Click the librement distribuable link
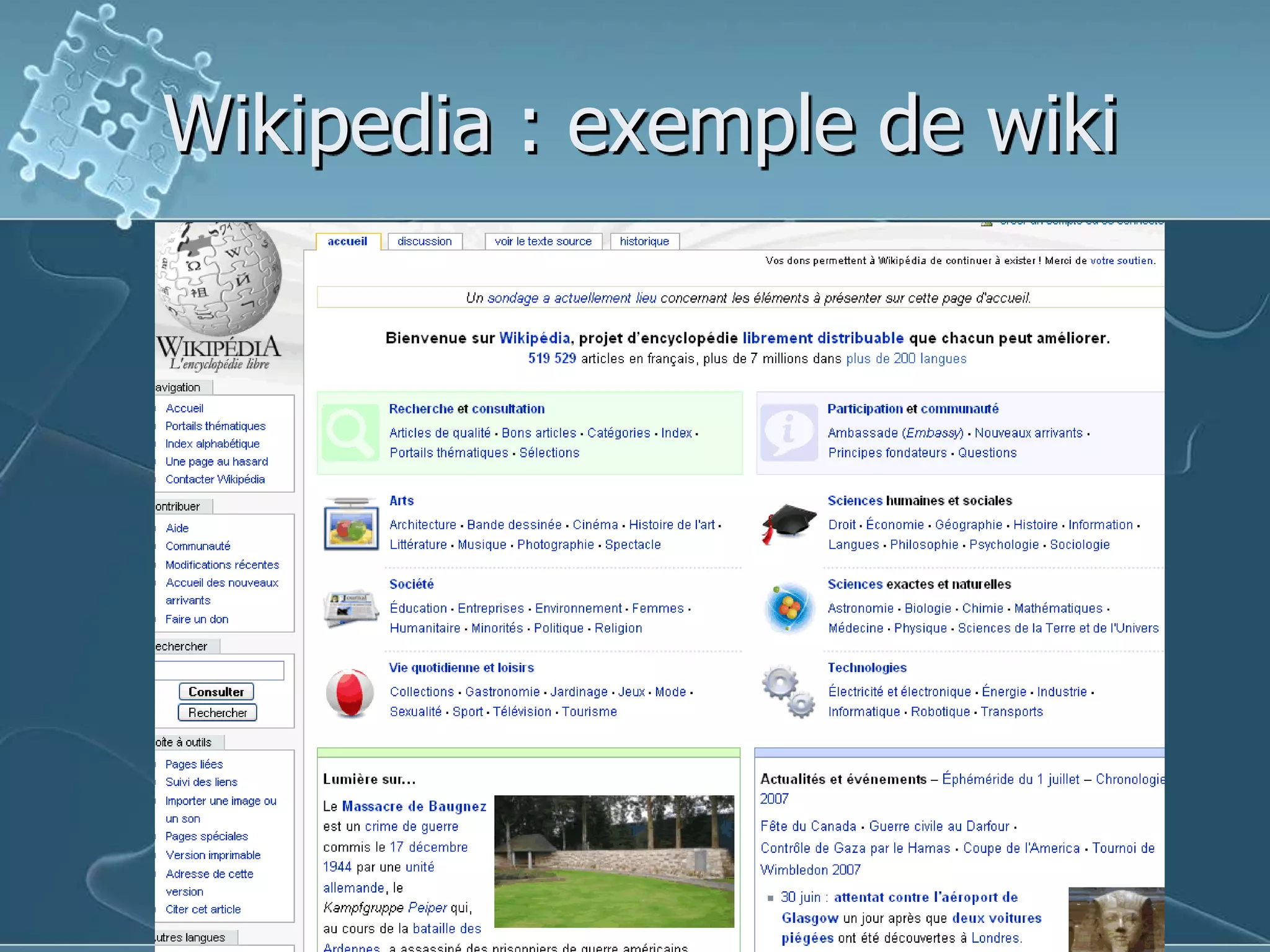This screenshot has height=952, width=1270. (x=823, y=338)
